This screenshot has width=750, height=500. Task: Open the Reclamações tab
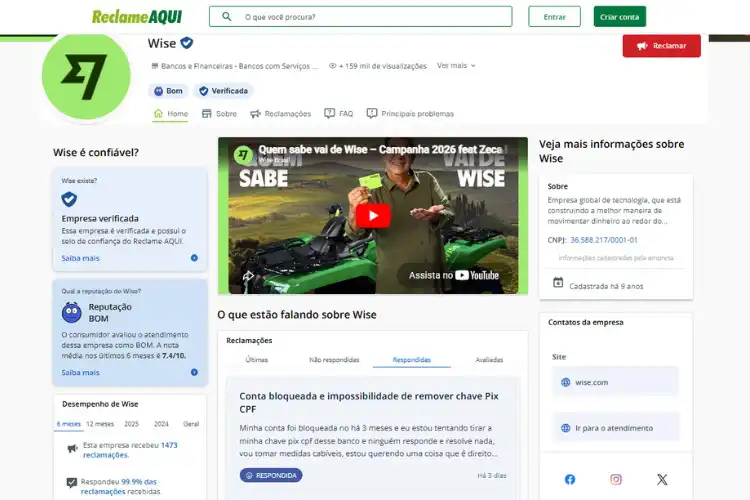[x=280, y=114]
